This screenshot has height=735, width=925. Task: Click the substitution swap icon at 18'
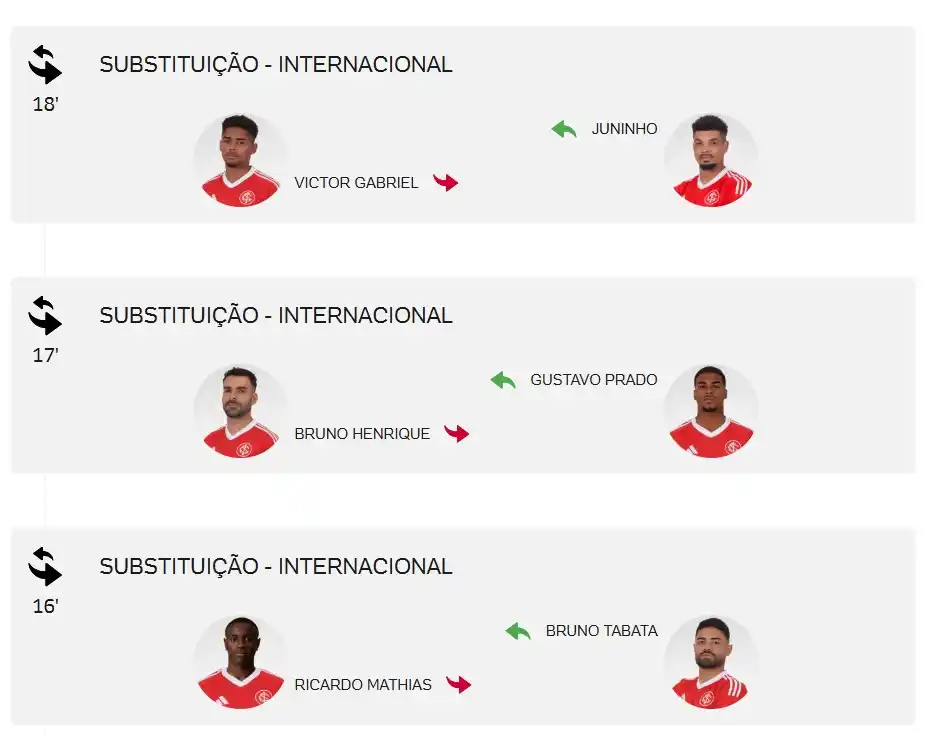coord(45,64)
